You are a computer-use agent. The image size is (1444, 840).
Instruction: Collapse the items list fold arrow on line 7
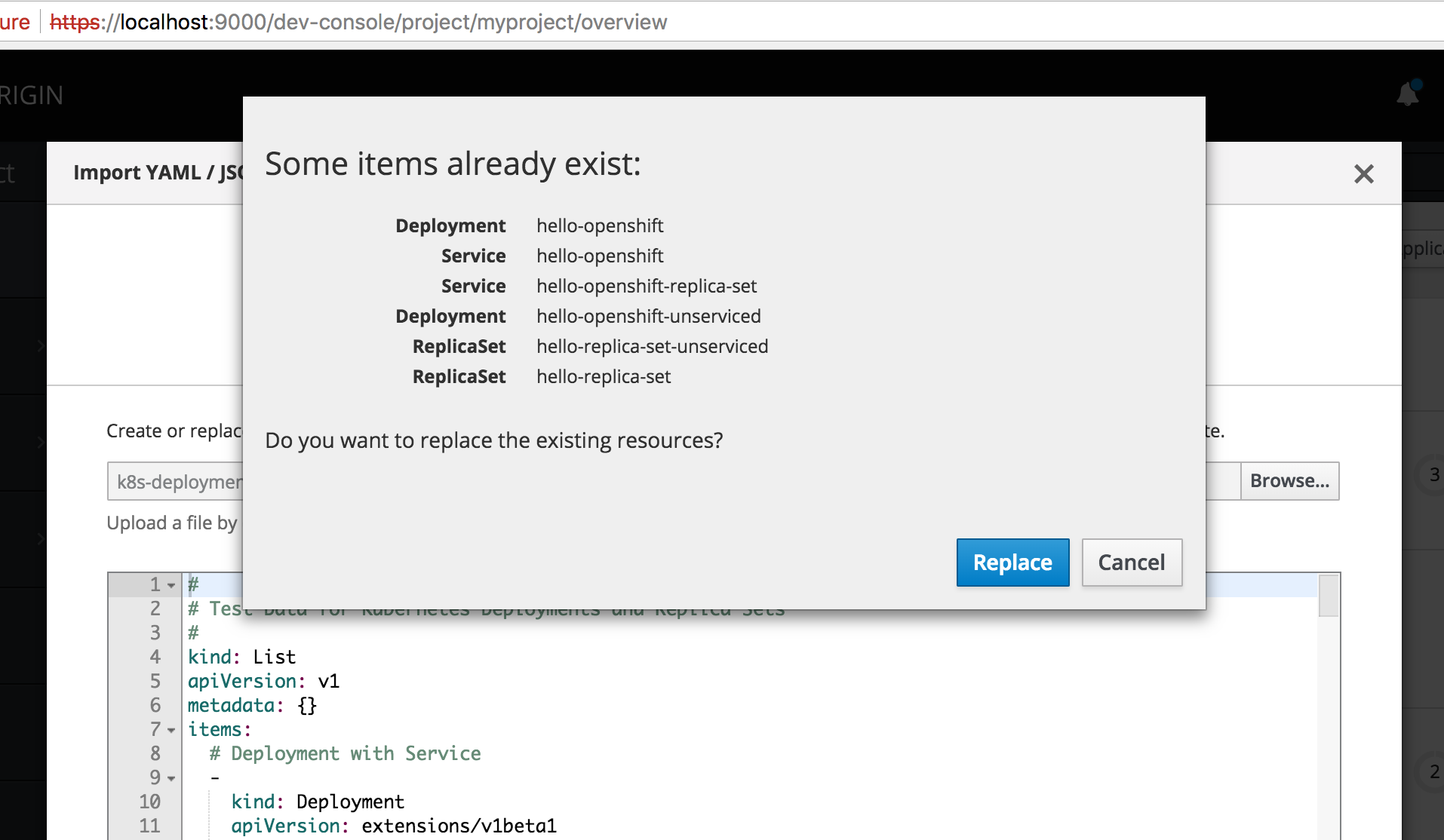[x=170, y=730]
